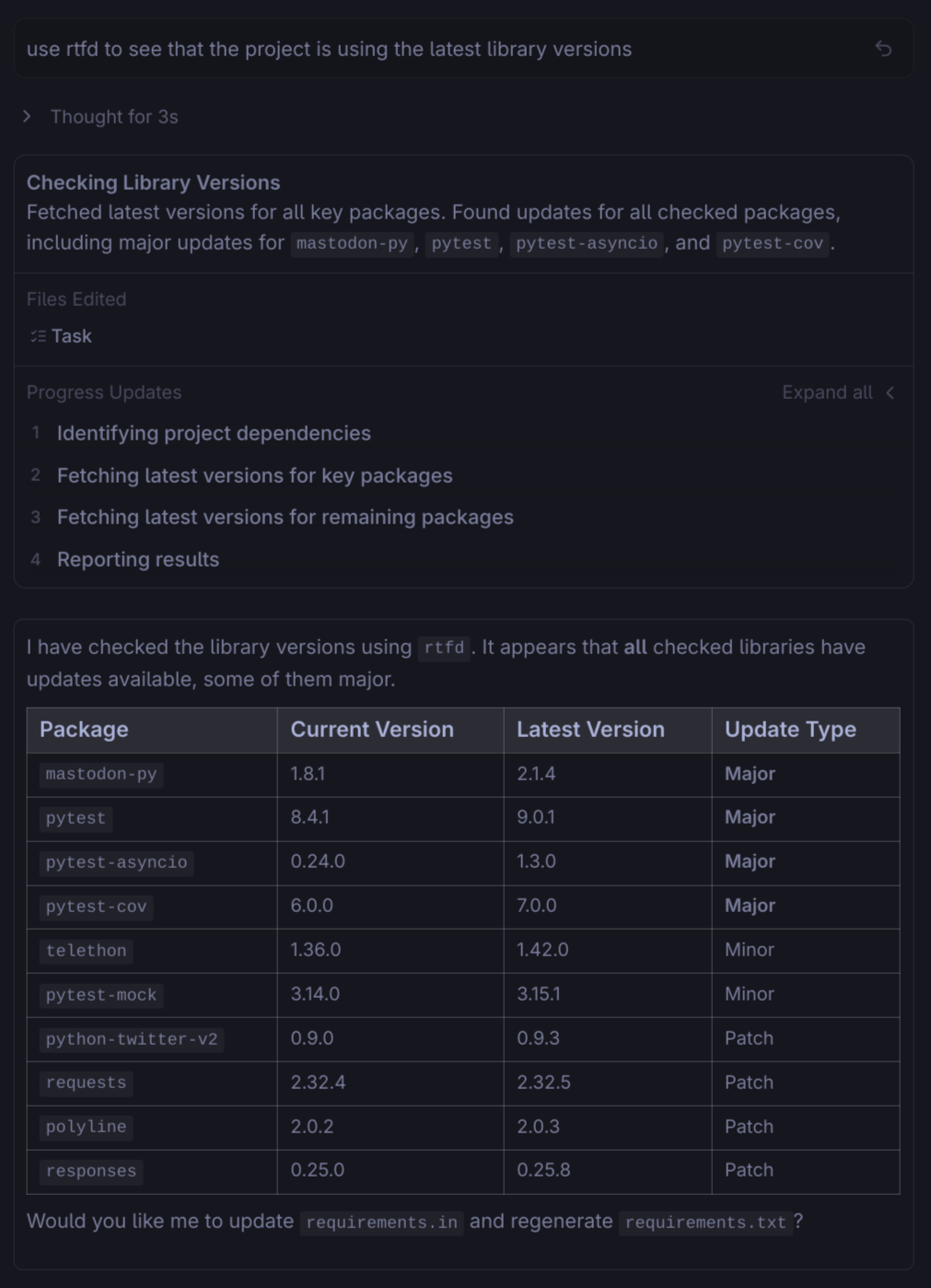This screenshot has width=931, height=1288.
Task: Click the 'rtfd' code tag in the response
Action: tap(444, 648)
